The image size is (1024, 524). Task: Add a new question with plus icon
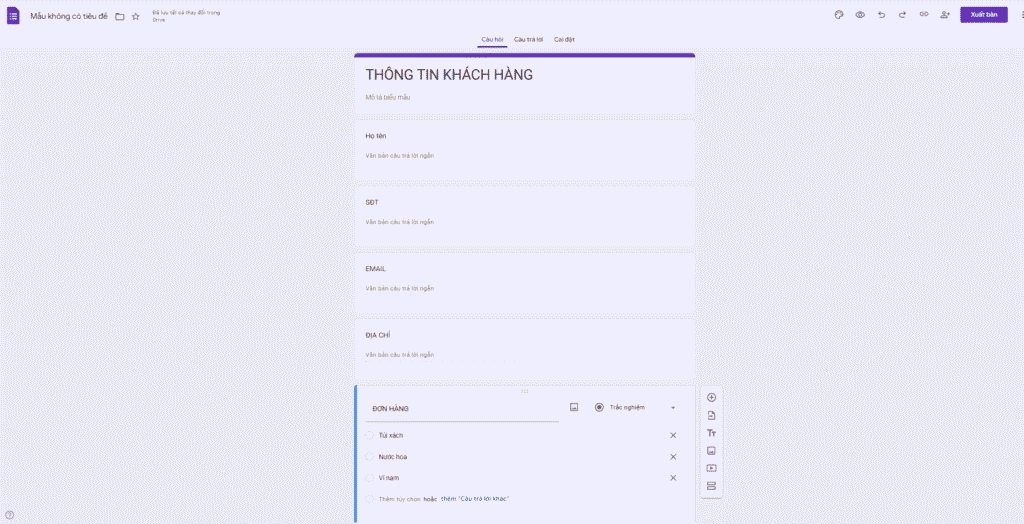tap(712, 397)
